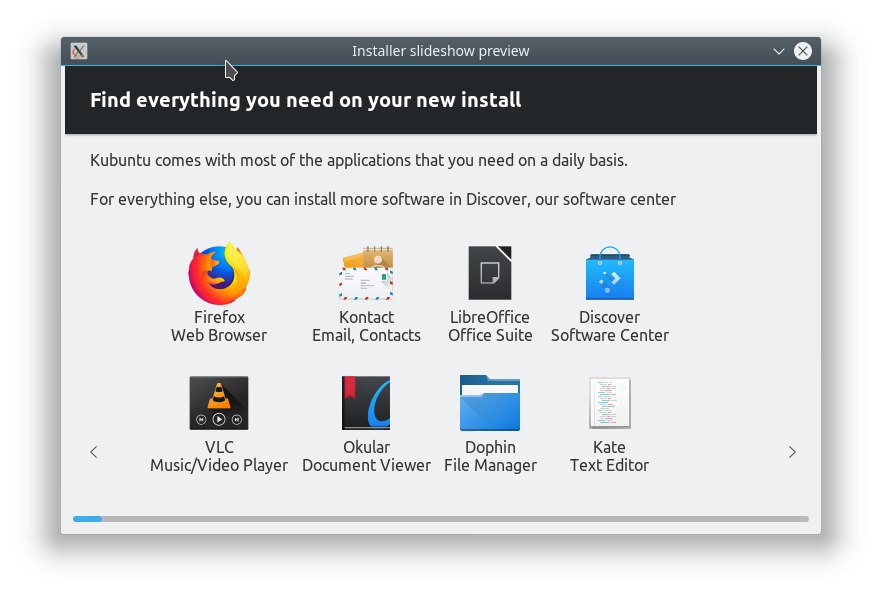
Task: Click the slideshow progress bar
Action: click(441, 519)
